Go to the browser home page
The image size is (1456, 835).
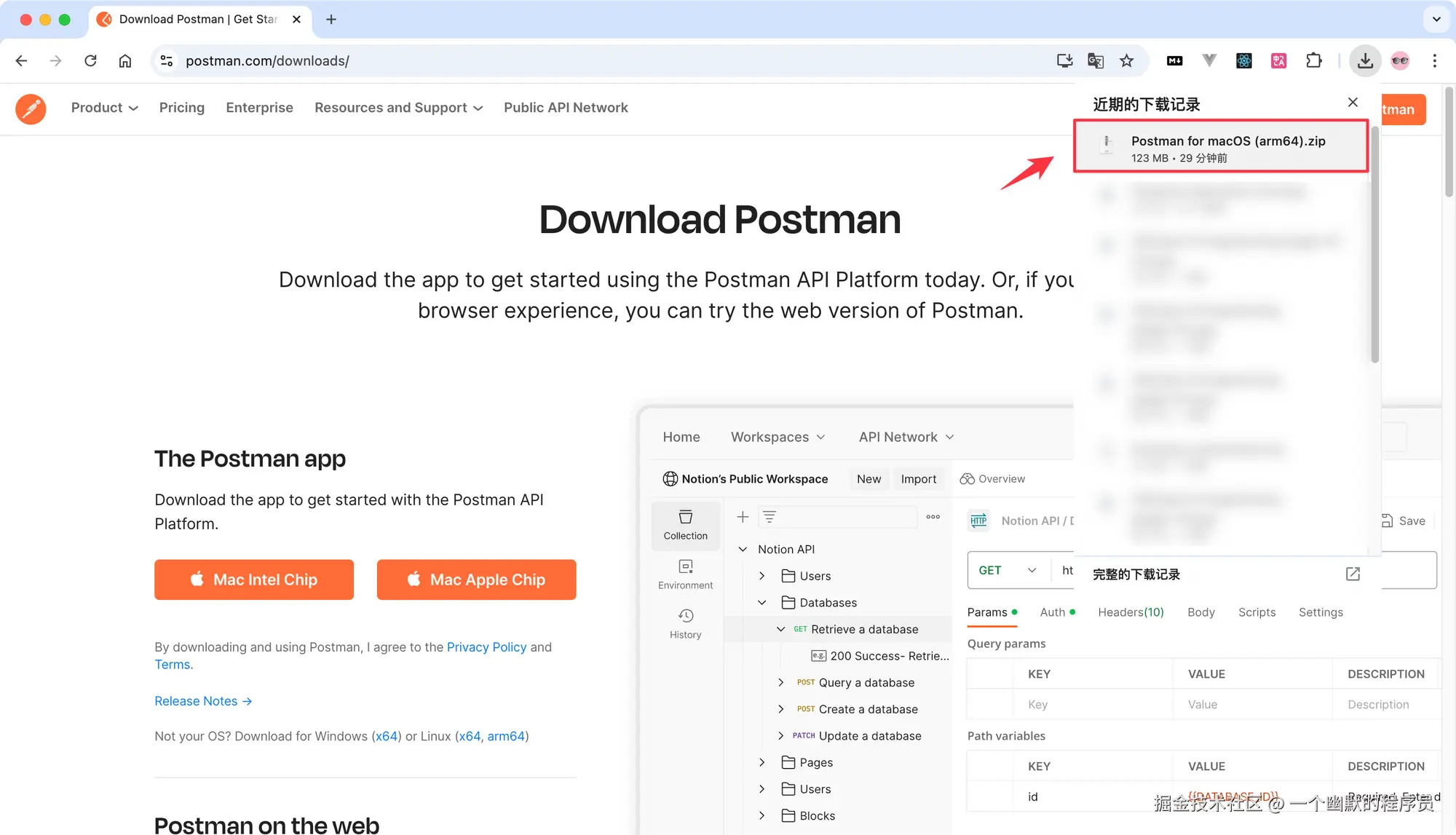coord(125,60)
